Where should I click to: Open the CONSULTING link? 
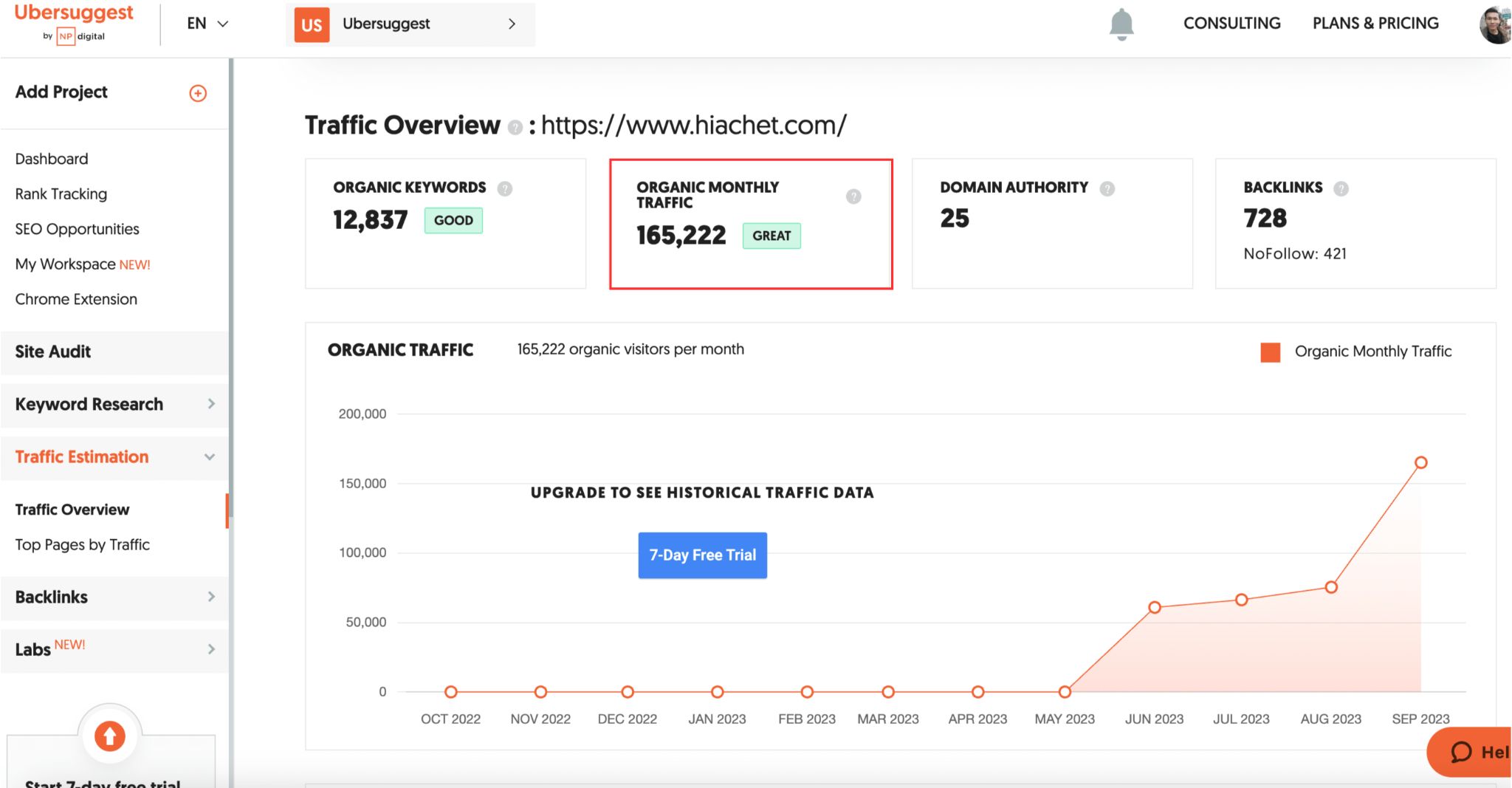tap(1231, 24)
